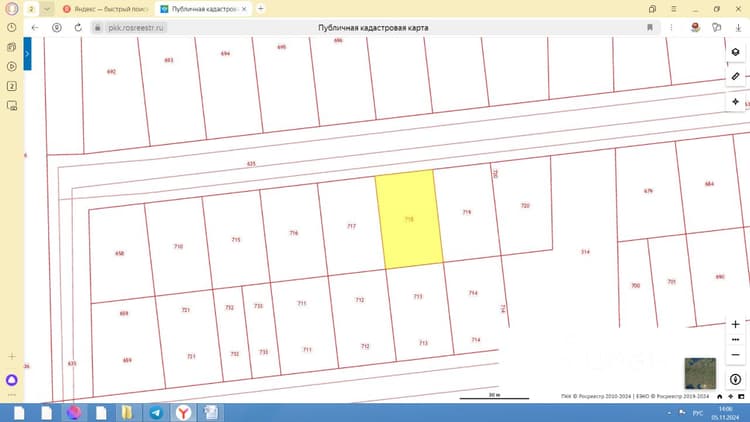The width and height of the screenshot is (750, 422).
Task: Open Yandex account icon next to back arrow
Action: tap(57, 28)
